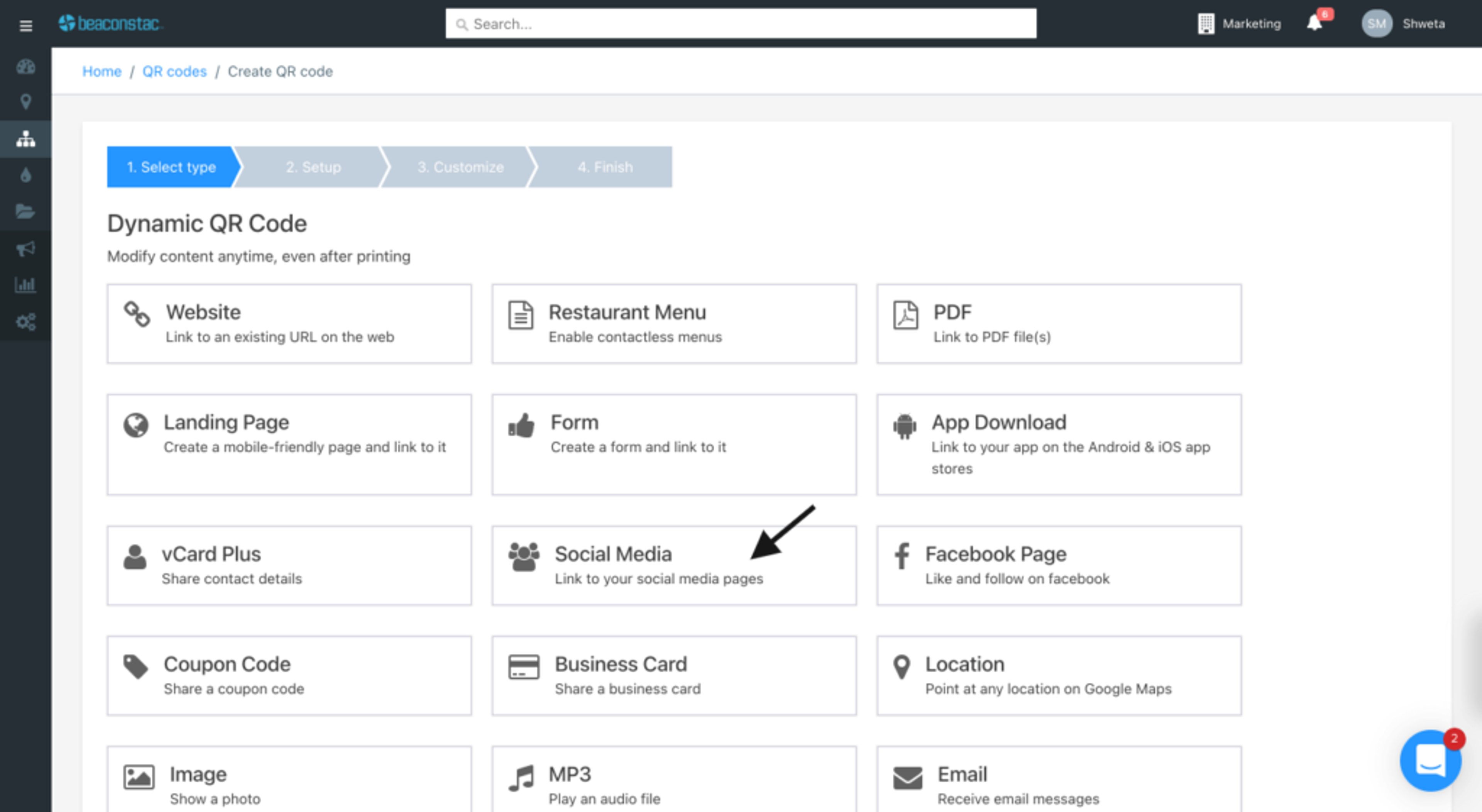Open the dashboard gauge sidebar icon

click(x=25, y=67)
